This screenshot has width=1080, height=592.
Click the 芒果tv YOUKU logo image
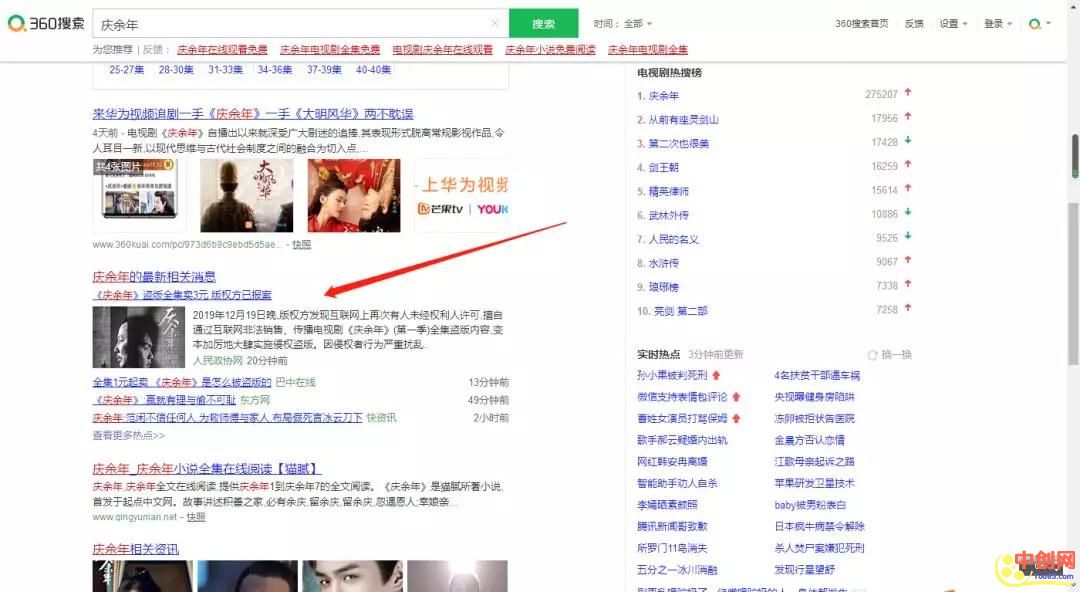click(462, 197)
